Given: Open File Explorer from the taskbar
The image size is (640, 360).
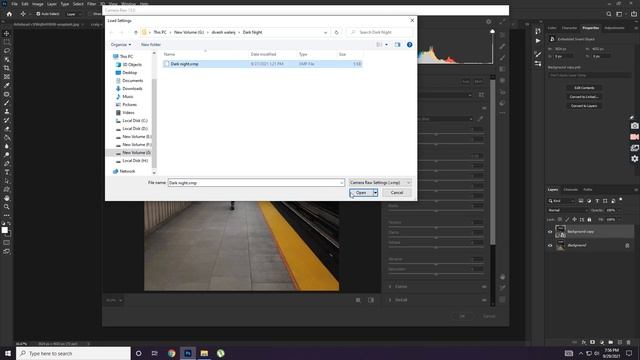Looking at the screenshot, I should coord(204,353).
